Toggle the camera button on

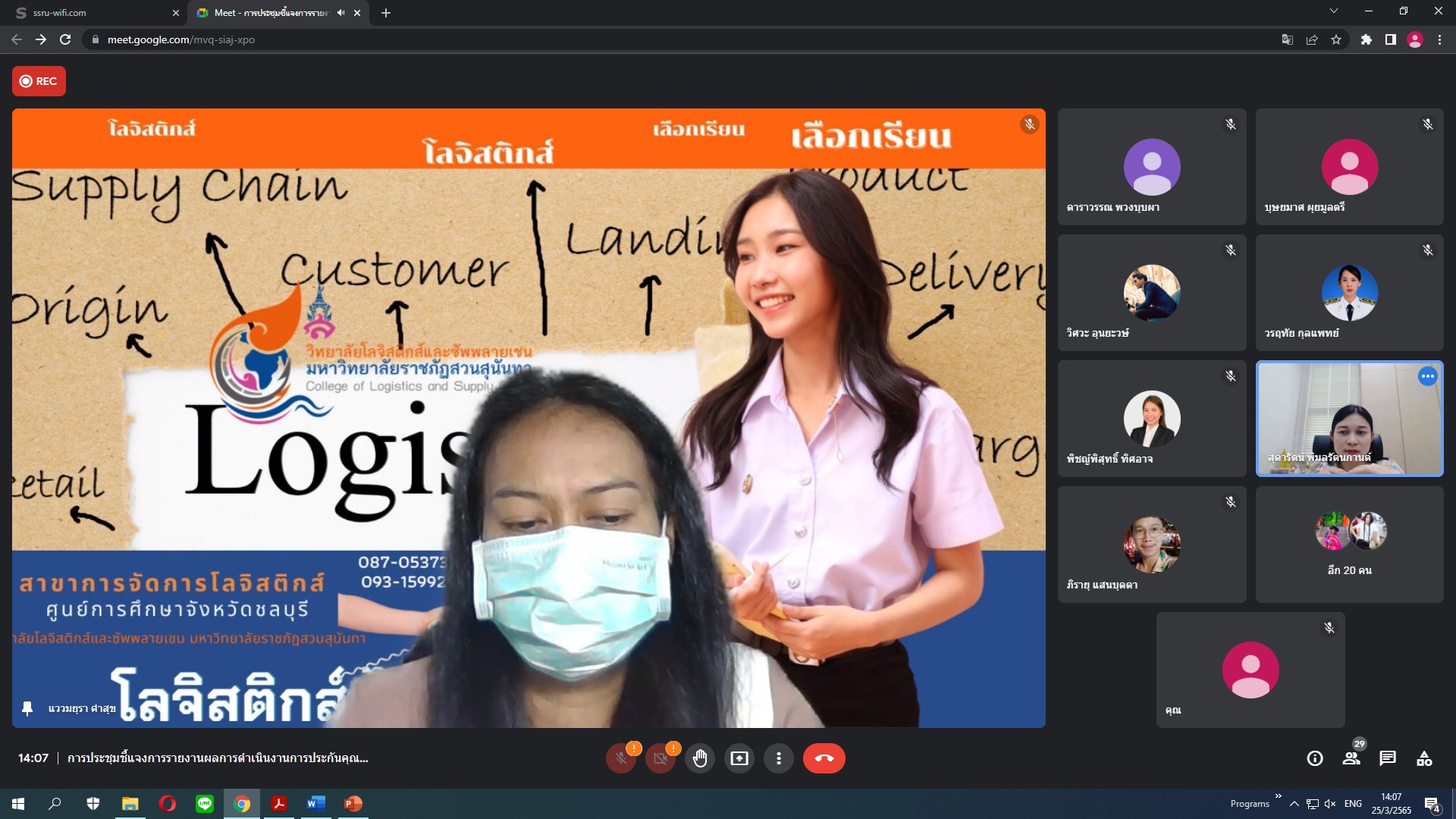pos(661,758)
